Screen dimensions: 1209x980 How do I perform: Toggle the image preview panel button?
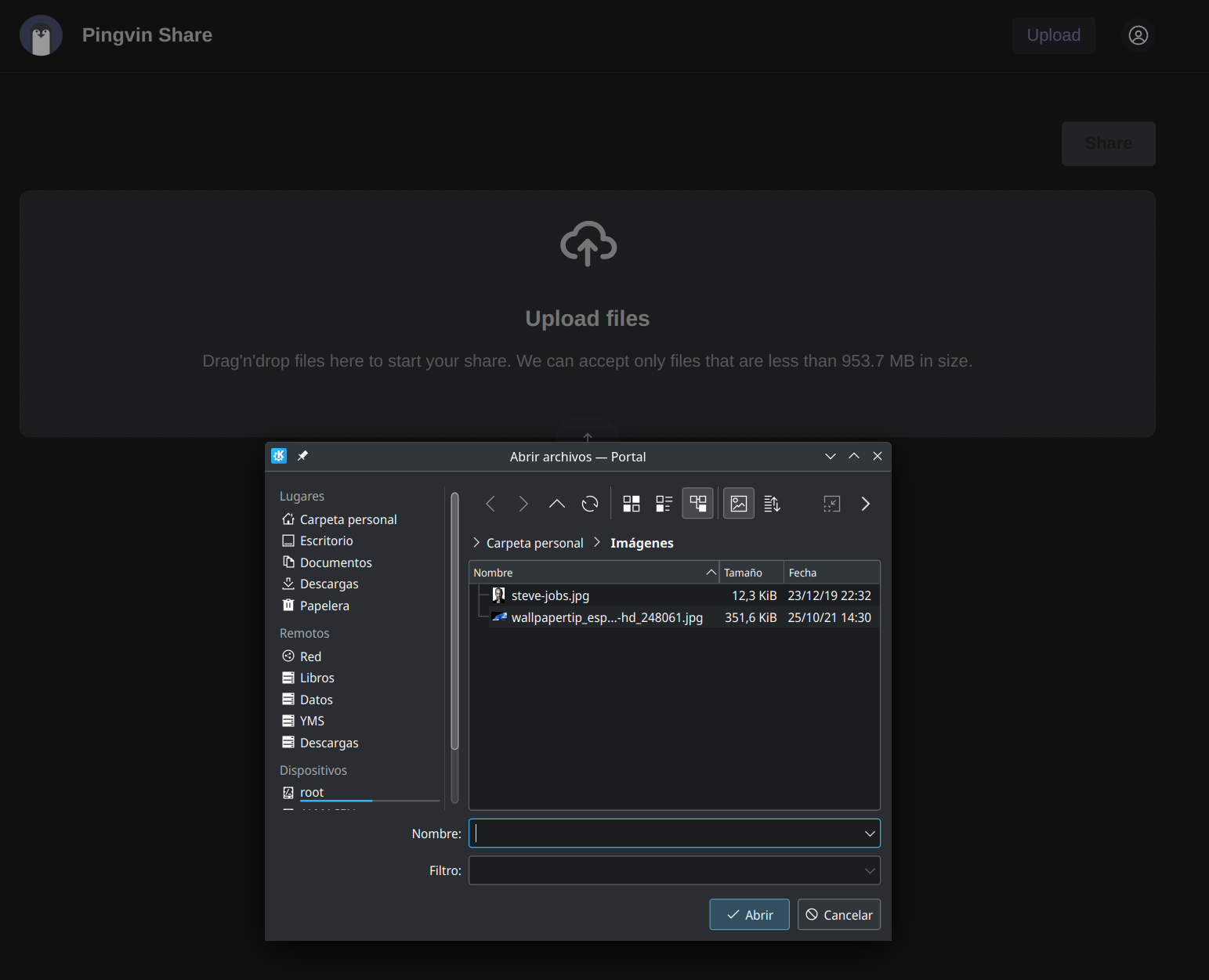point(738,504)
